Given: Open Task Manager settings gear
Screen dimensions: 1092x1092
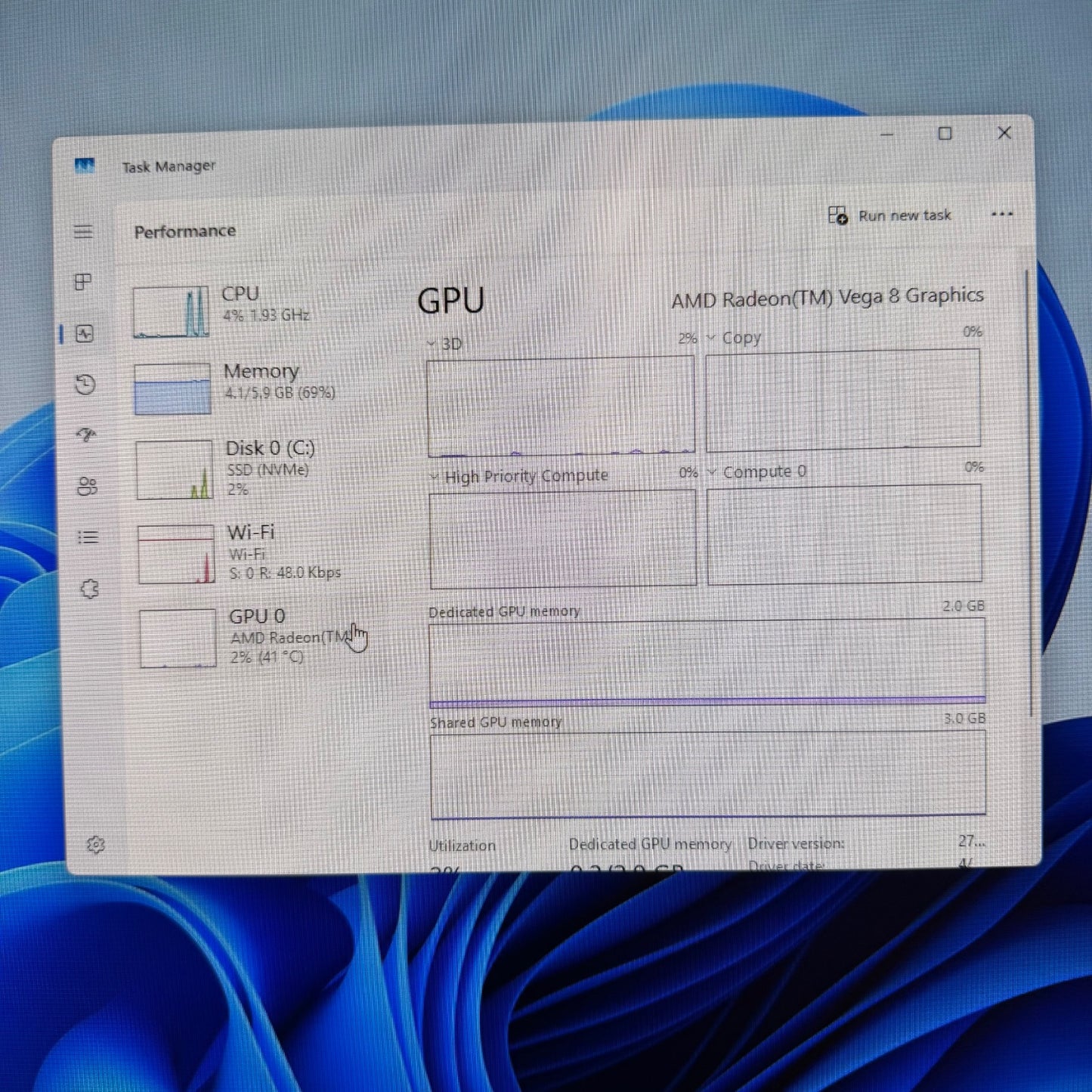Looking at the screenshot, I should (x=95, y=845).
